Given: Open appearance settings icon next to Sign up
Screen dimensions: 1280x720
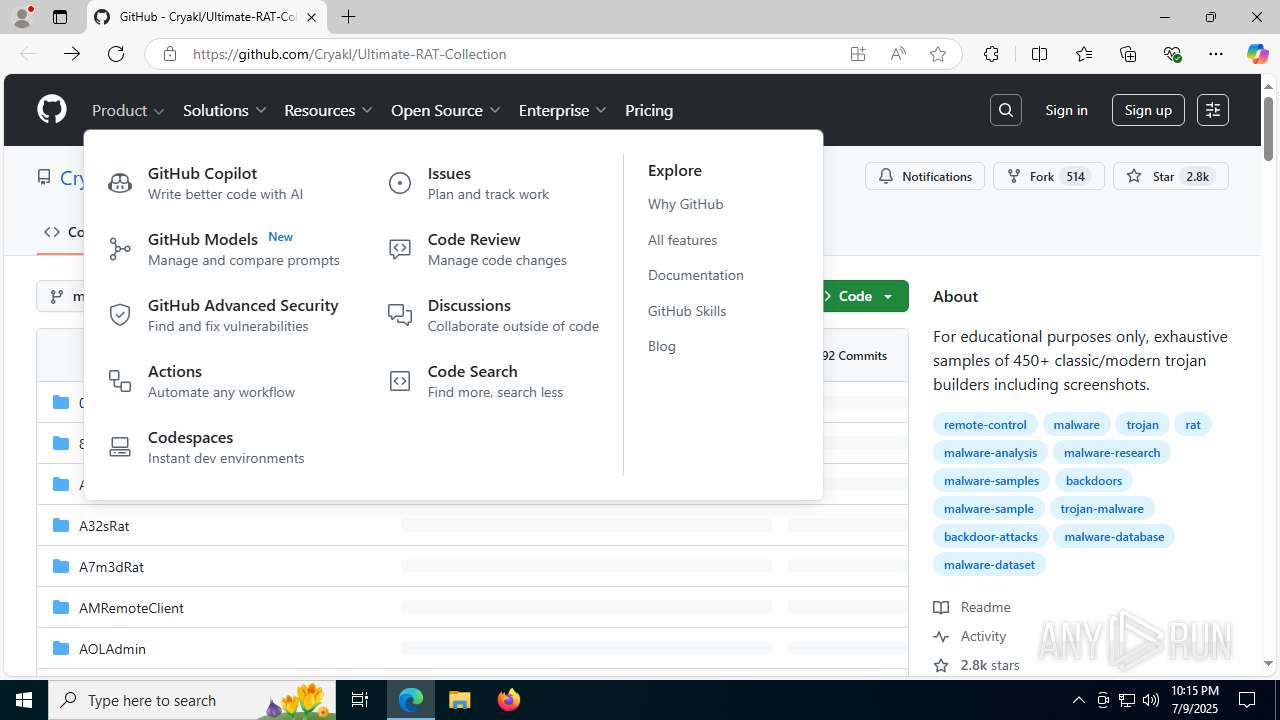Looking at the screenshot, I should pos(1213,110).
